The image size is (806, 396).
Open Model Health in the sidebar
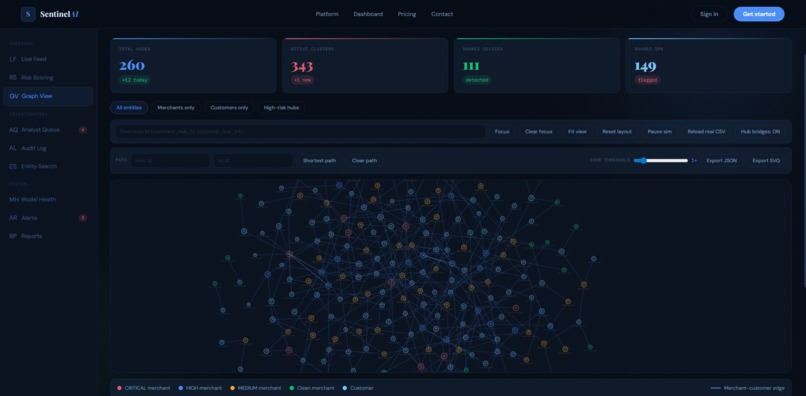(x=48, y=200)
